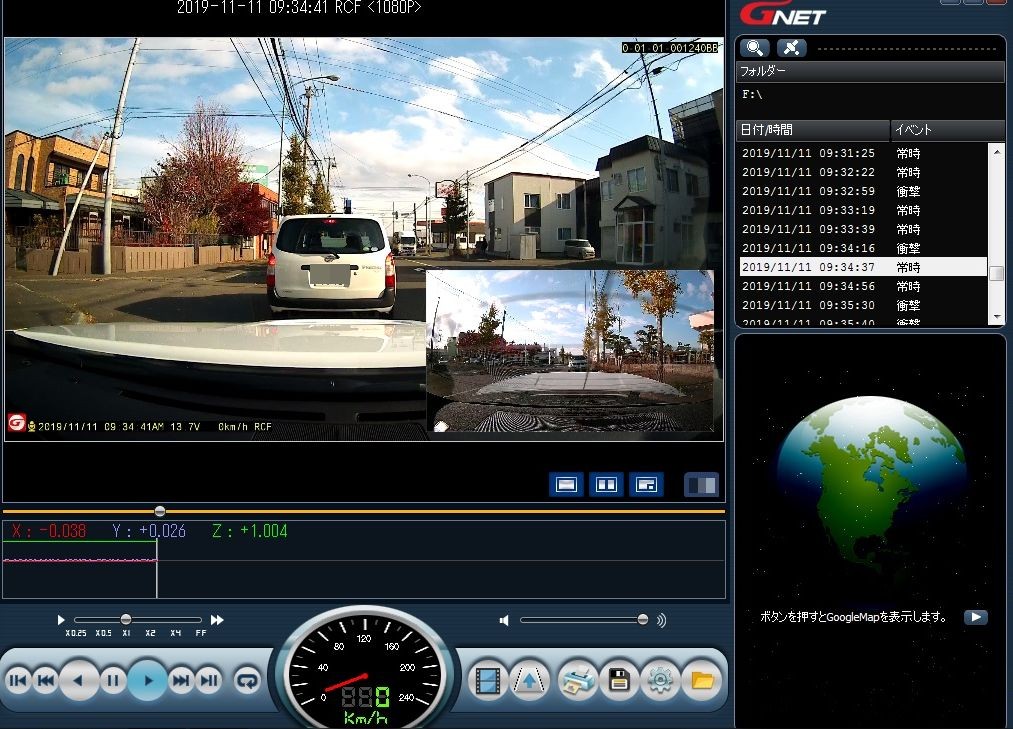The width and height of the screenshot is (1013, 729).
Task: Select the 09:34:16 衝撃 recording
Action: point(862,248)
